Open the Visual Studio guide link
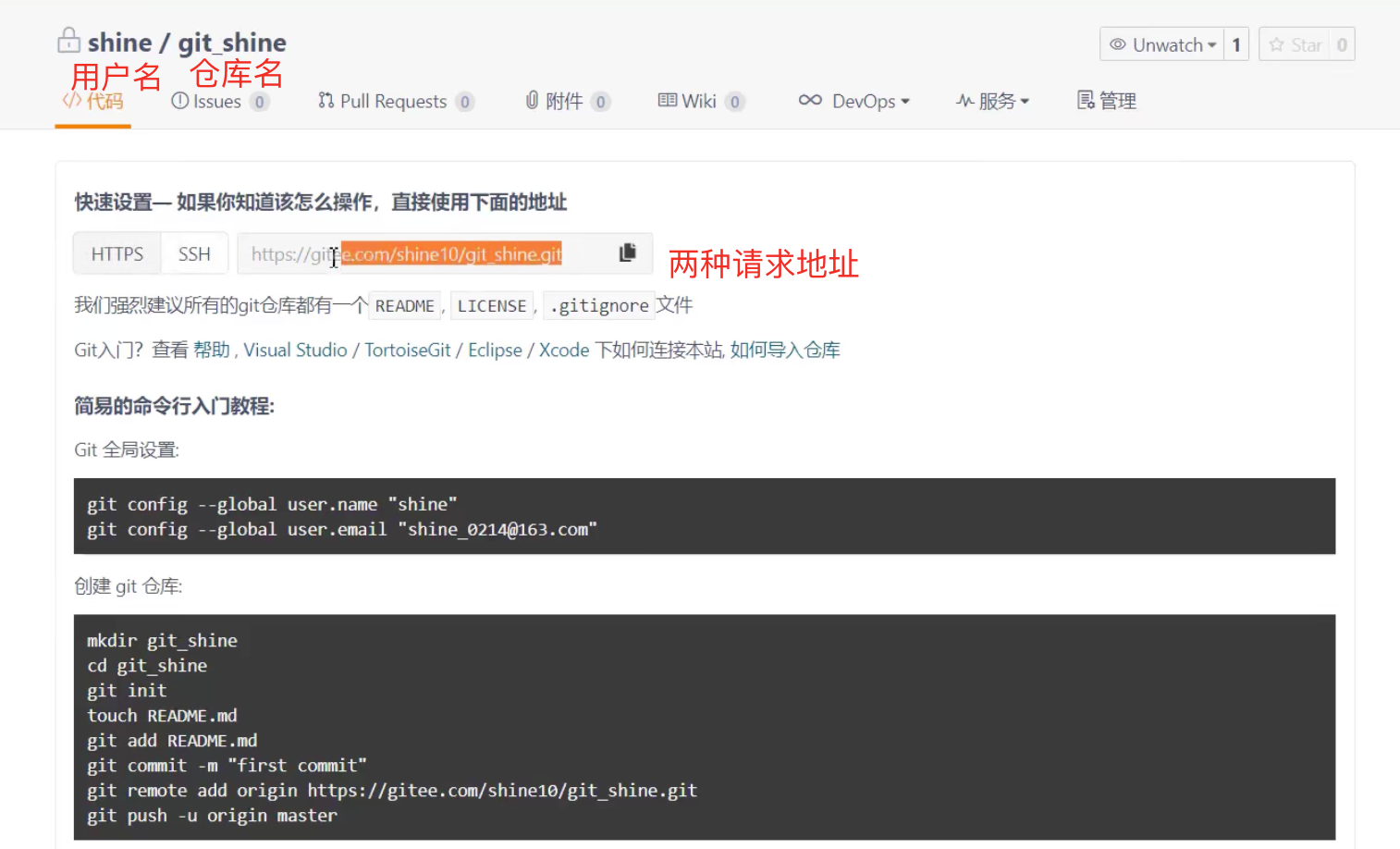The image size is (1400, 849). [x=295, y=350]
